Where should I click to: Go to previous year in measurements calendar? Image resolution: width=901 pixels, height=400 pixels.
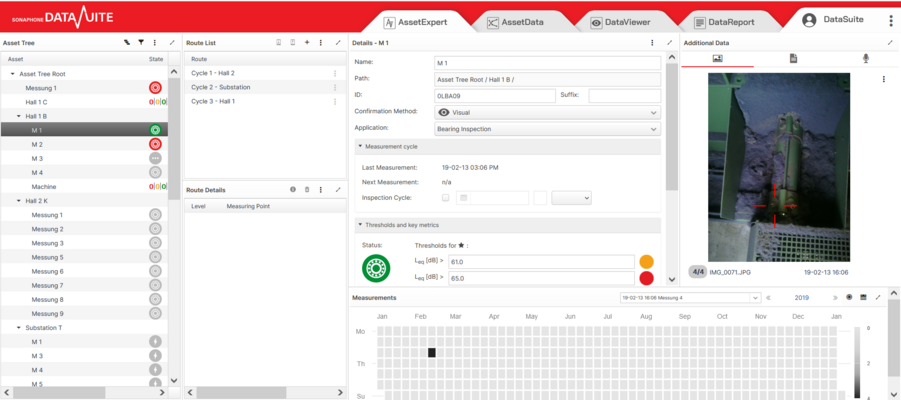(768, 297)
